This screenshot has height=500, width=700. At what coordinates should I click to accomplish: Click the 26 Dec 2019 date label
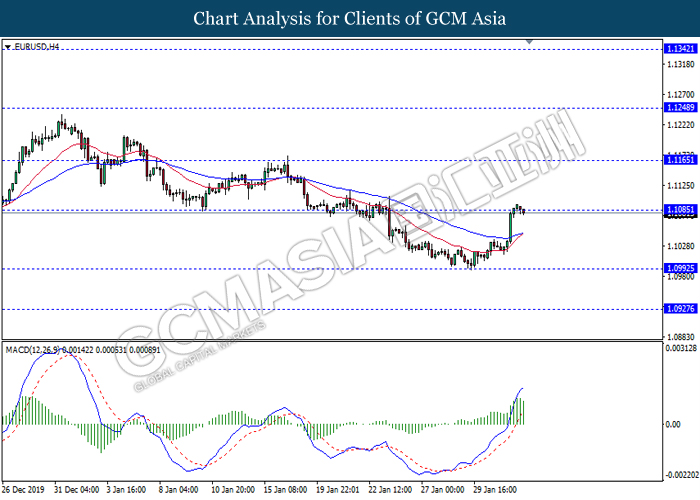(x=23, y=490)
